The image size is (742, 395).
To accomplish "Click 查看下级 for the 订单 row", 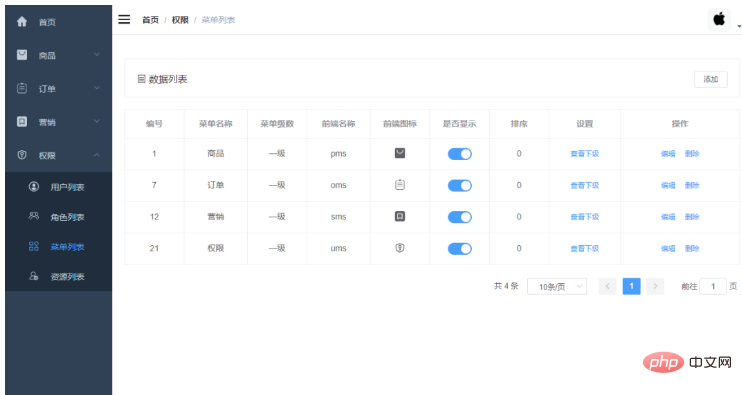I will point(584,185).
